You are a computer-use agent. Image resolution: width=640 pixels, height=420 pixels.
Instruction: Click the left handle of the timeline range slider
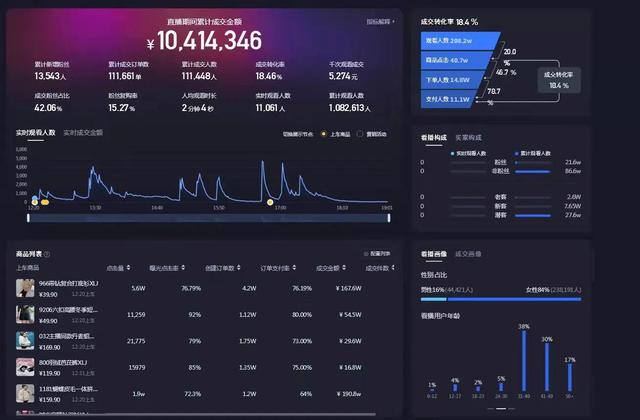[x=28, y=216]
